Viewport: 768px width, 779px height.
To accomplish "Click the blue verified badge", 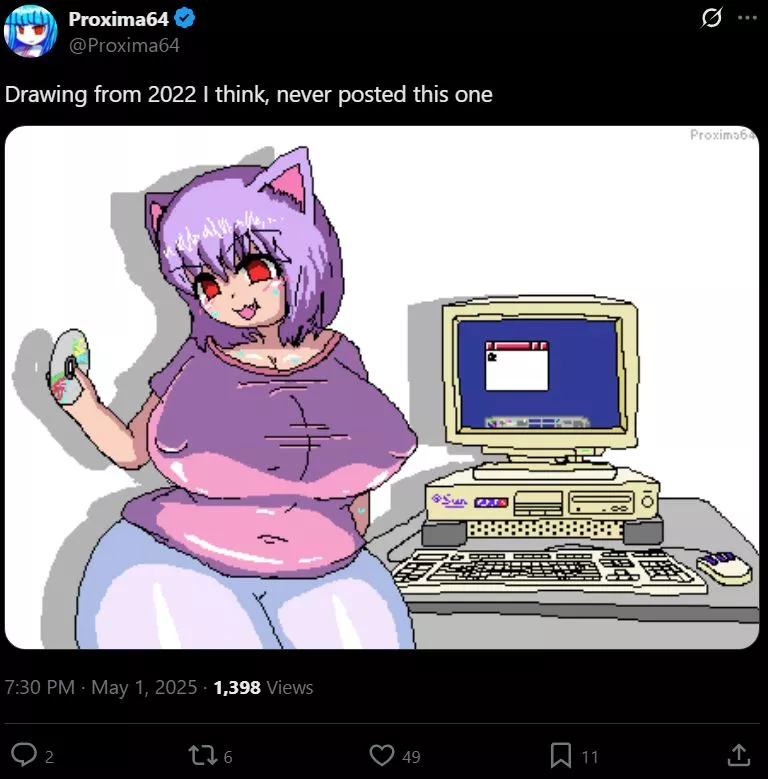I will point(185,19).
